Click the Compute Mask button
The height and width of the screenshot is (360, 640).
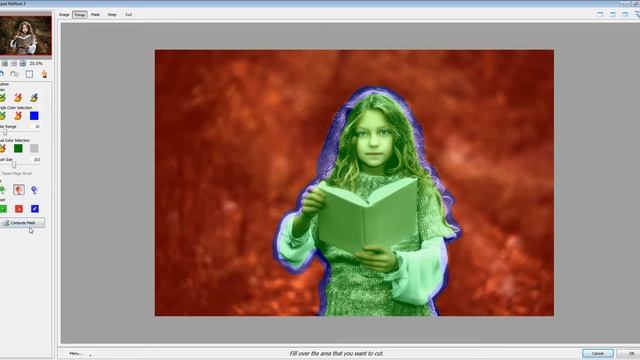[22, 223]
